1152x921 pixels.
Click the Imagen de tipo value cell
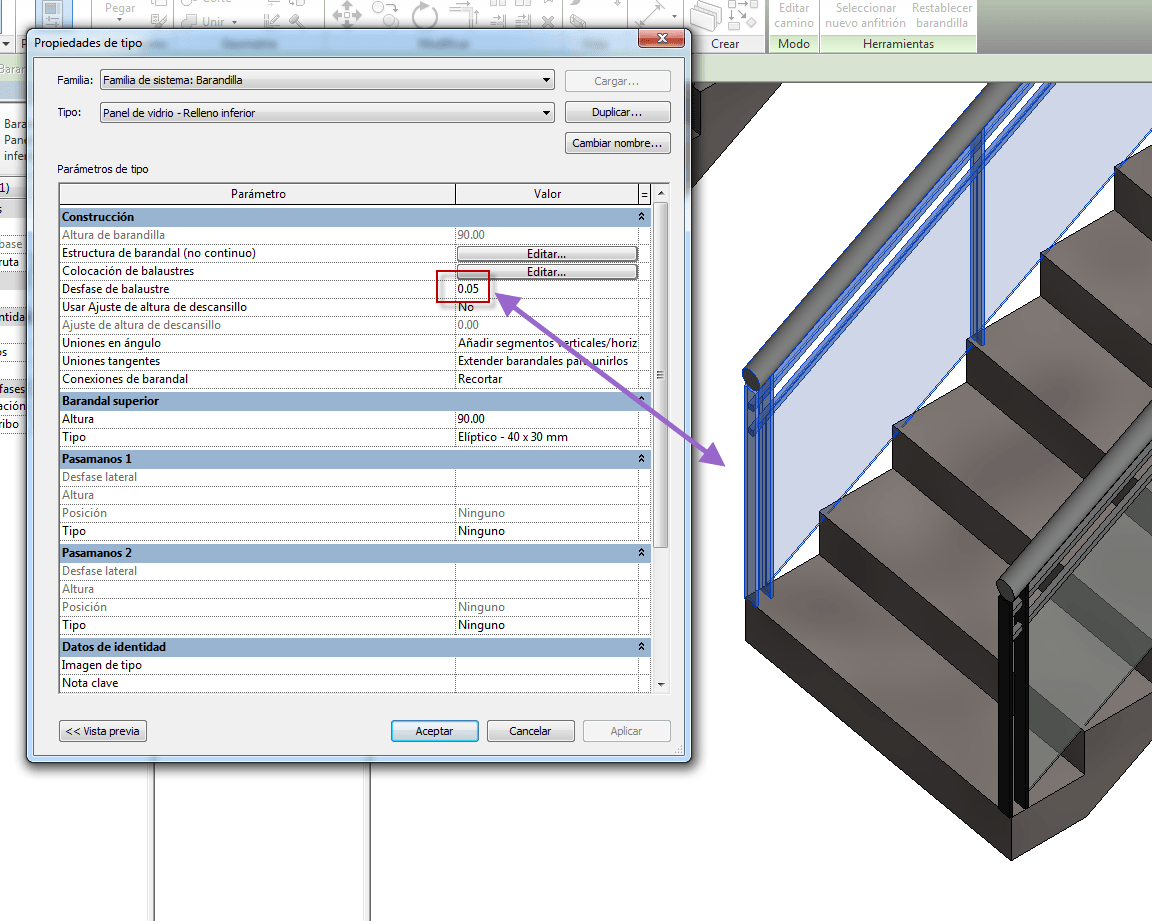[547, 665]
